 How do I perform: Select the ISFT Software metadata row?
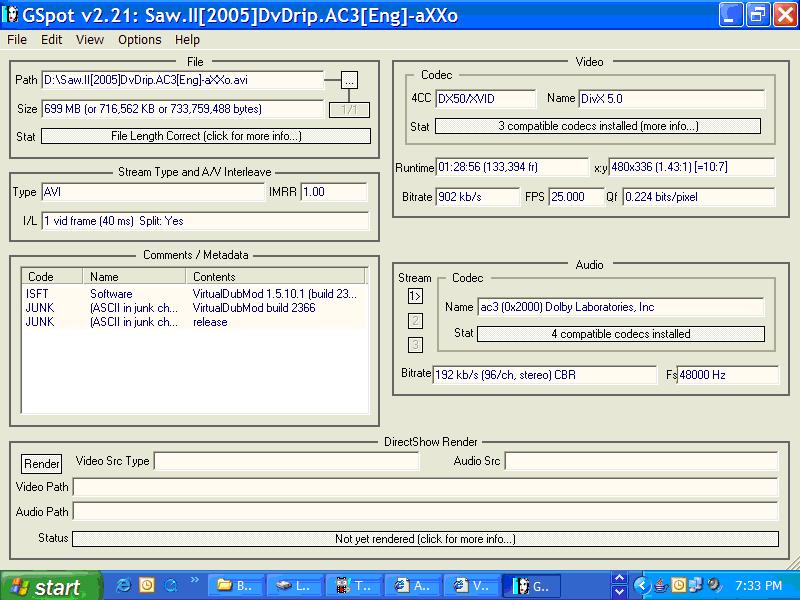[194, 294]
